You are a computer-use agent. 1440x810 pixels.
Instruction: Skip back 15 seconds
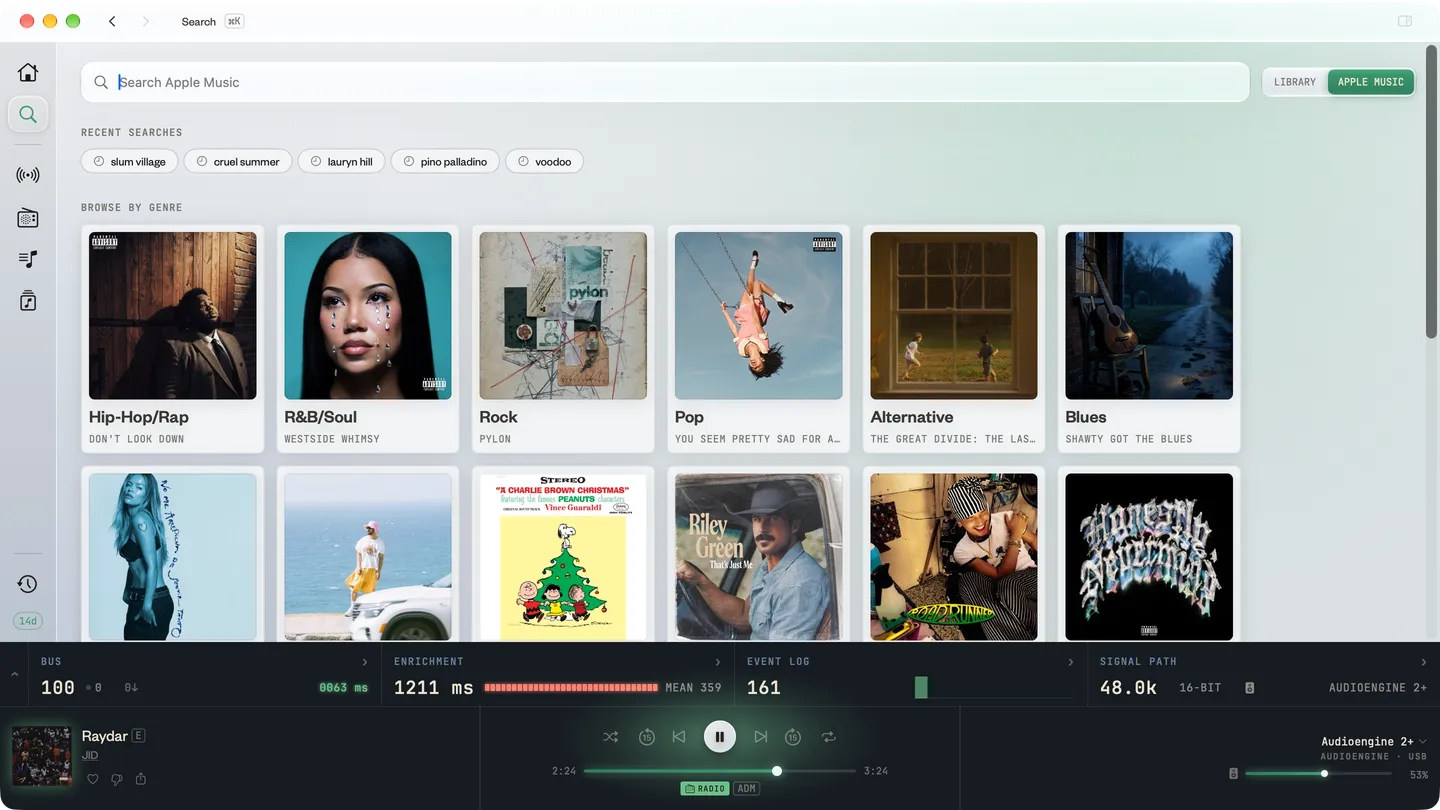pyautogui.click(x=646, y=737)
